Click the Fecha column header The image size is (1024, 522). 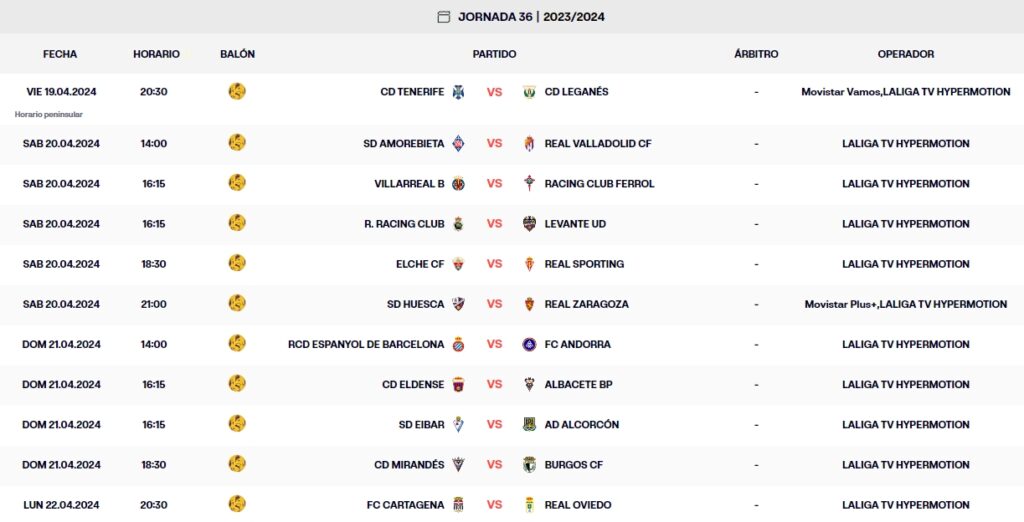pyautogui.click(x=60, y=54)
